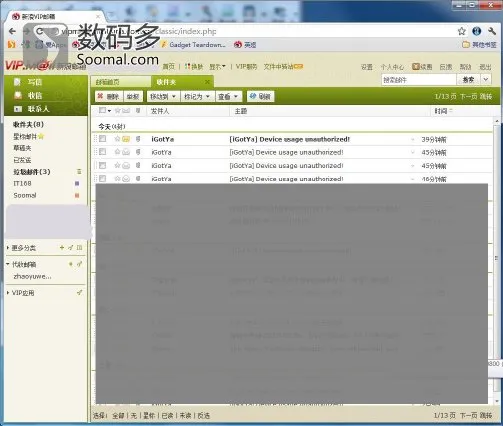Open the VIP服务 menu item

point(246,67)
